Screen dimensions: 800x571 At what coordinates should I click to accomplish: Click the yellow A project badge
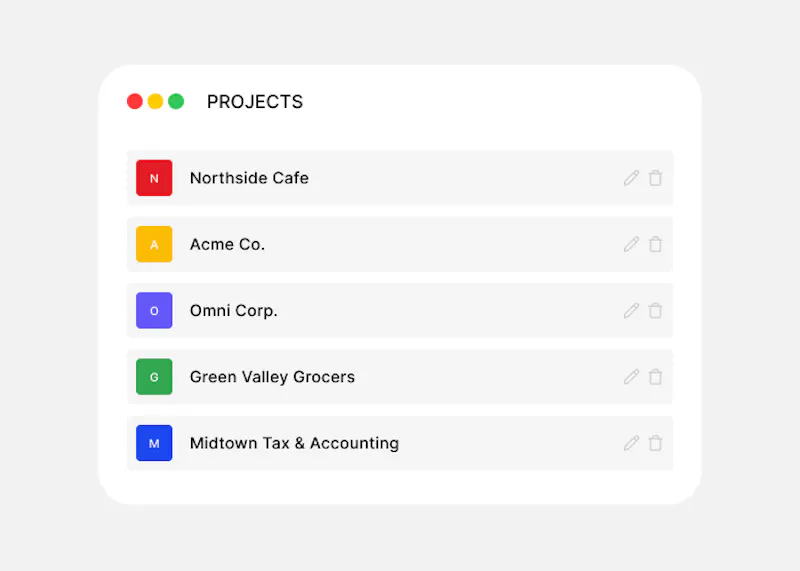tap(154, 244)
